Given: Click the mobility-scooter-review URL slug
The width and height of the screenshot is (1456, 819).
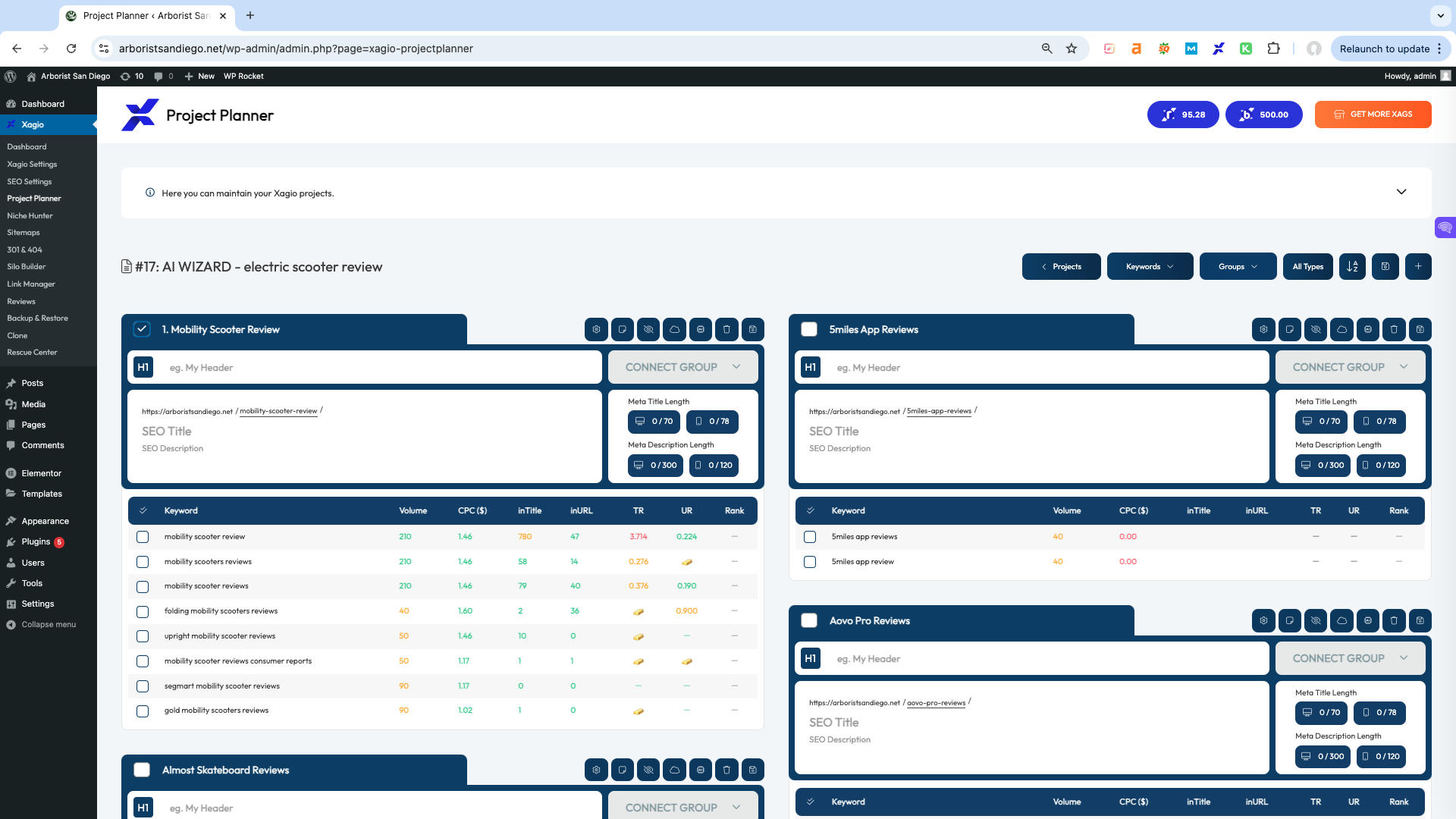Looking at the screenshot, I should (x=278, y=411).
